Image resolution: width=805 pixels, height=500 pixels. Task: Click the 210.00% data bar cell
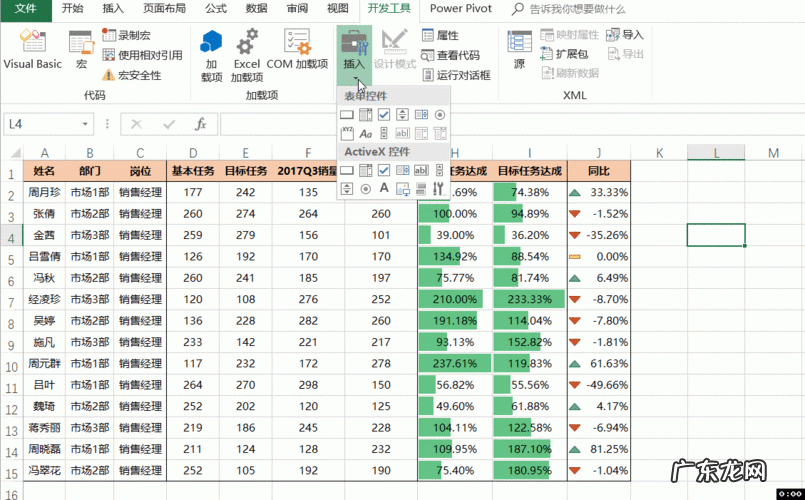[x=455, y=299]
